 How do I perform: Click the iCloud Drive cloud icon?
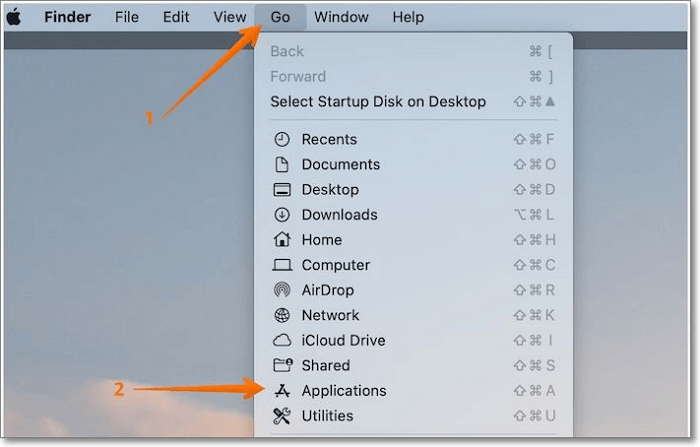[x=282, y=340]
